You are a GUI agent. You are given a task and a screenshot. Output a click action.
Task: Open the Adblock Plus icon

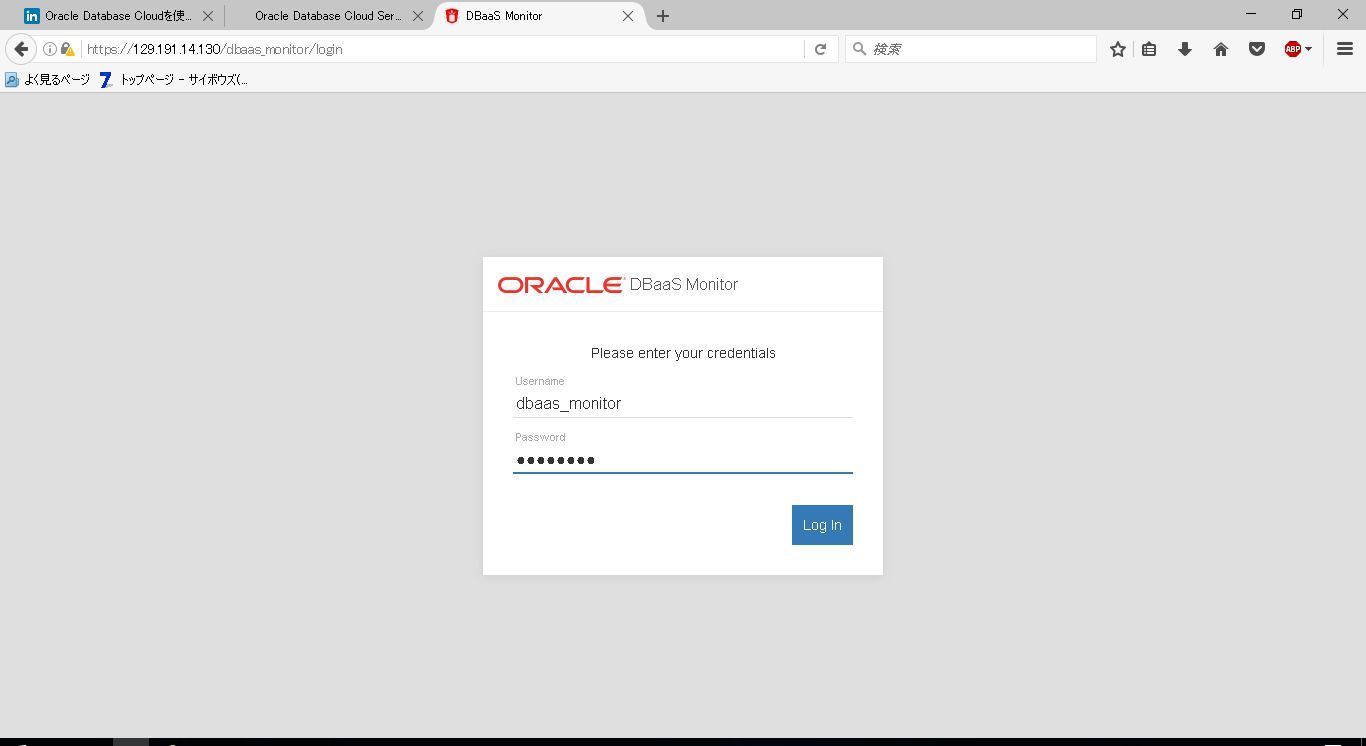point(1292,49)
